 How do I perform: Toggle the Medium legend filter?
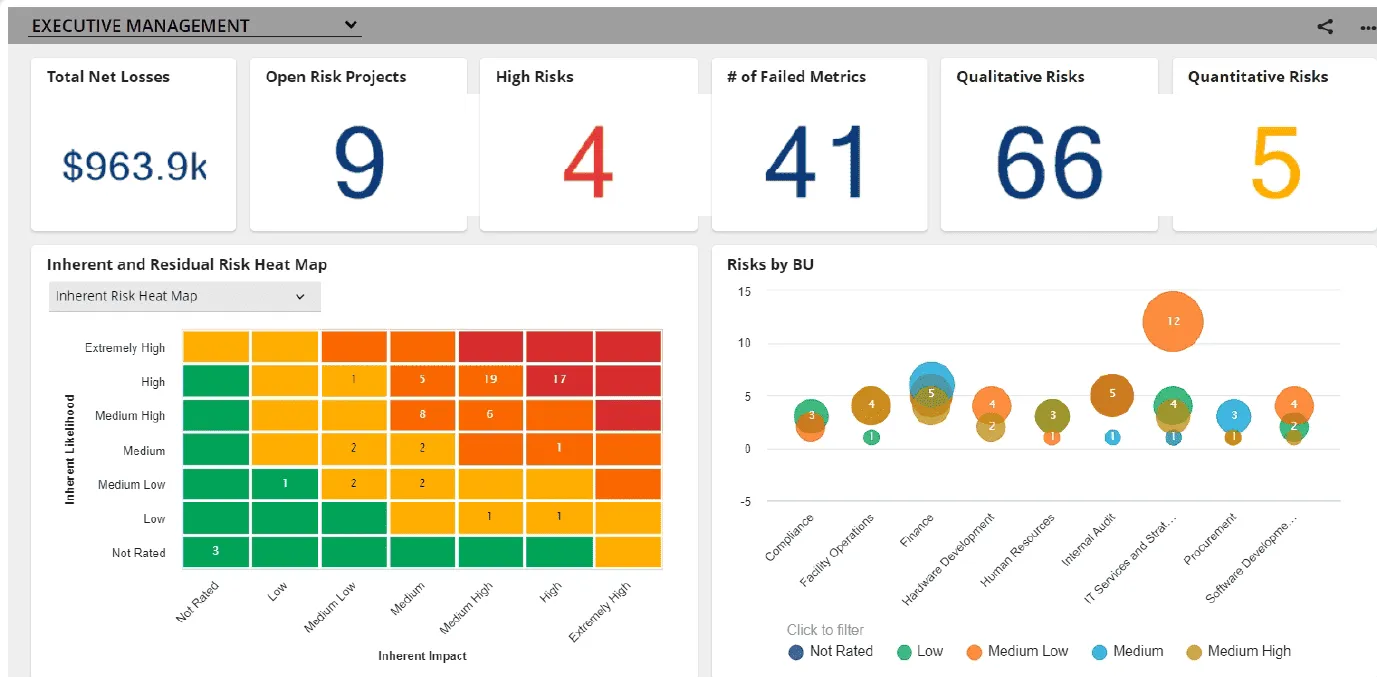coord(1127,652)
